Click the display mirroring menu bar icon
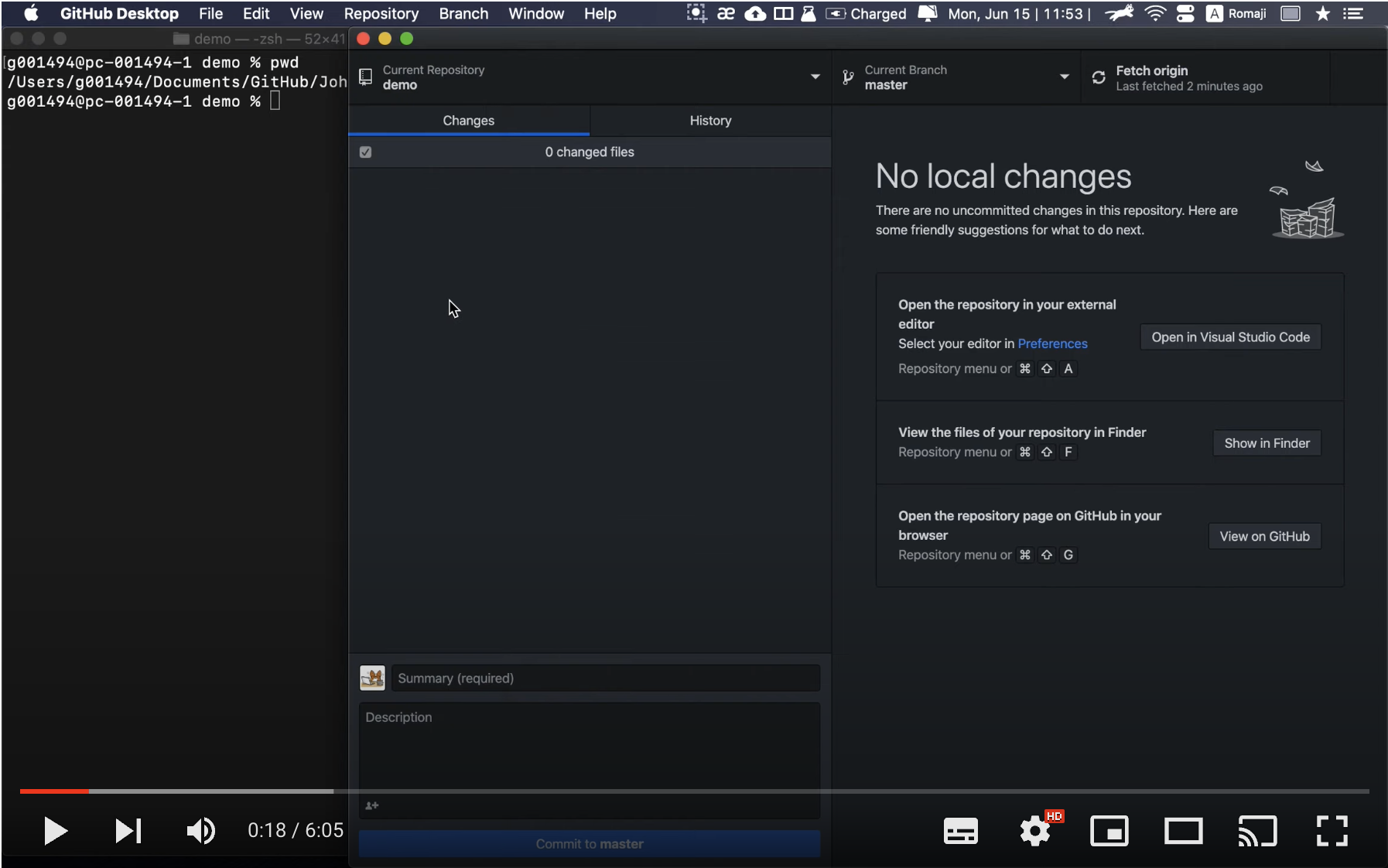This screenshot has width=1388, height=868. coord(1291,13)
